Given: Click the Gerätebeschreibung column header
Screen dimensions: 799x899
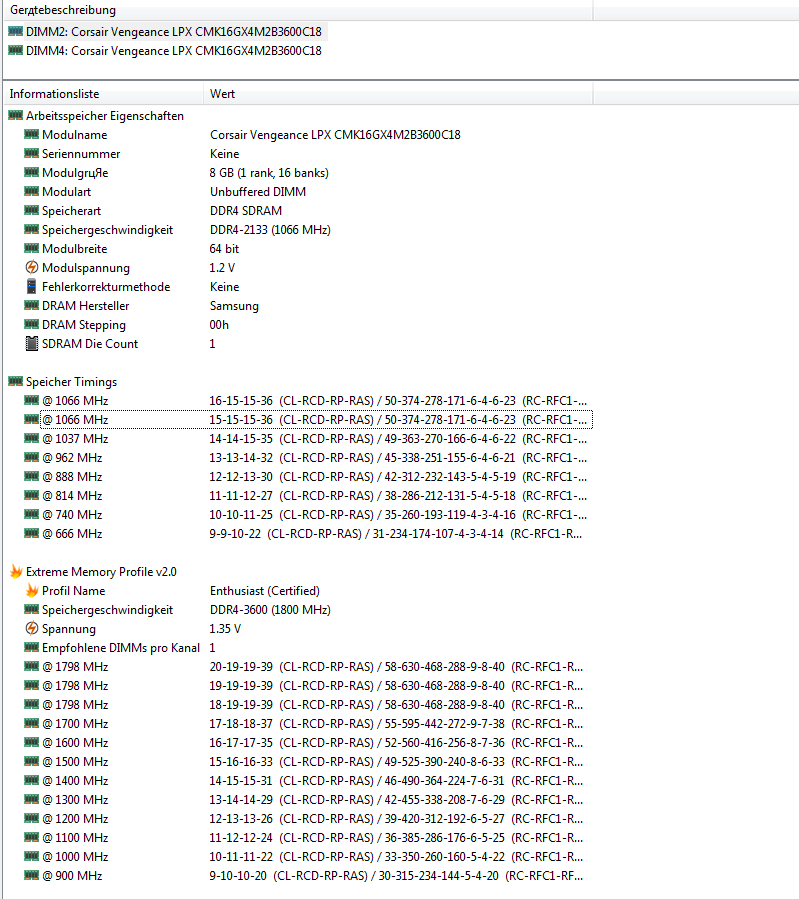Looking at the screenshot, I should click(x=297, y=10).
